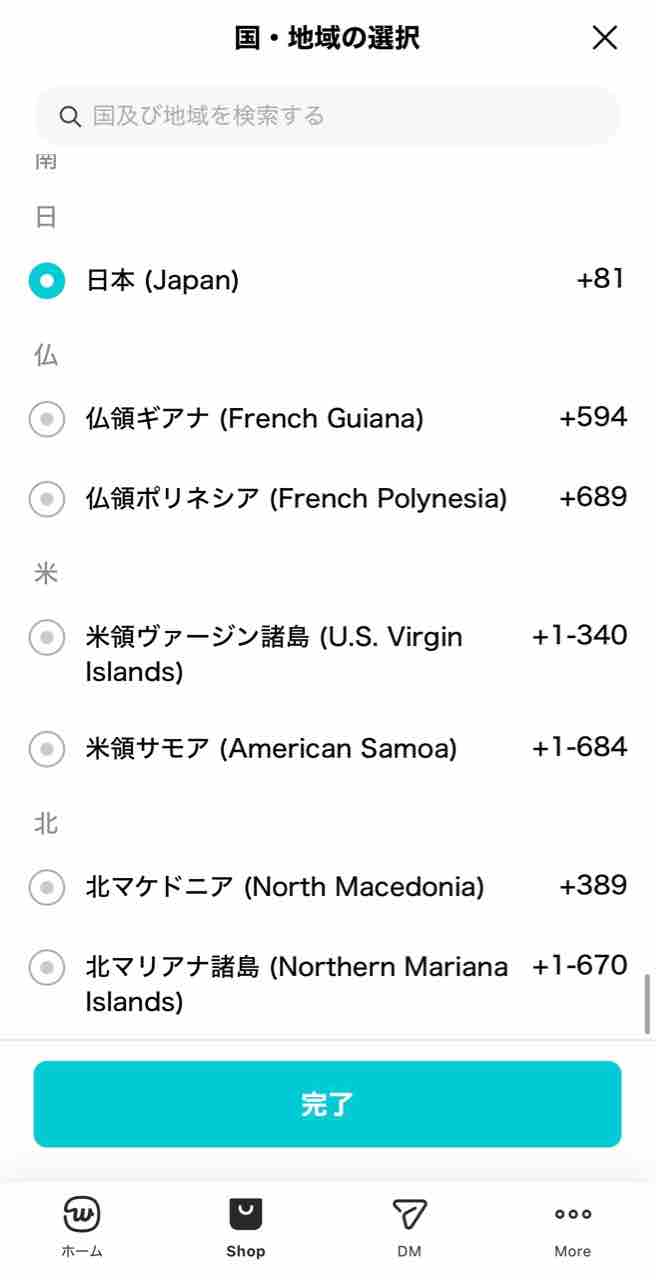Open the Shop bag icon
This screenshot has height=1280, width=656.
[x=245, y=1214]
